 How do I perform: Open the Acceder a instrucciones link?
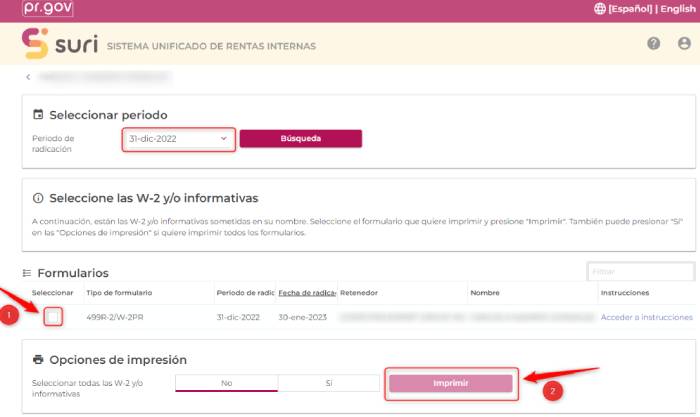click(646, 317)
